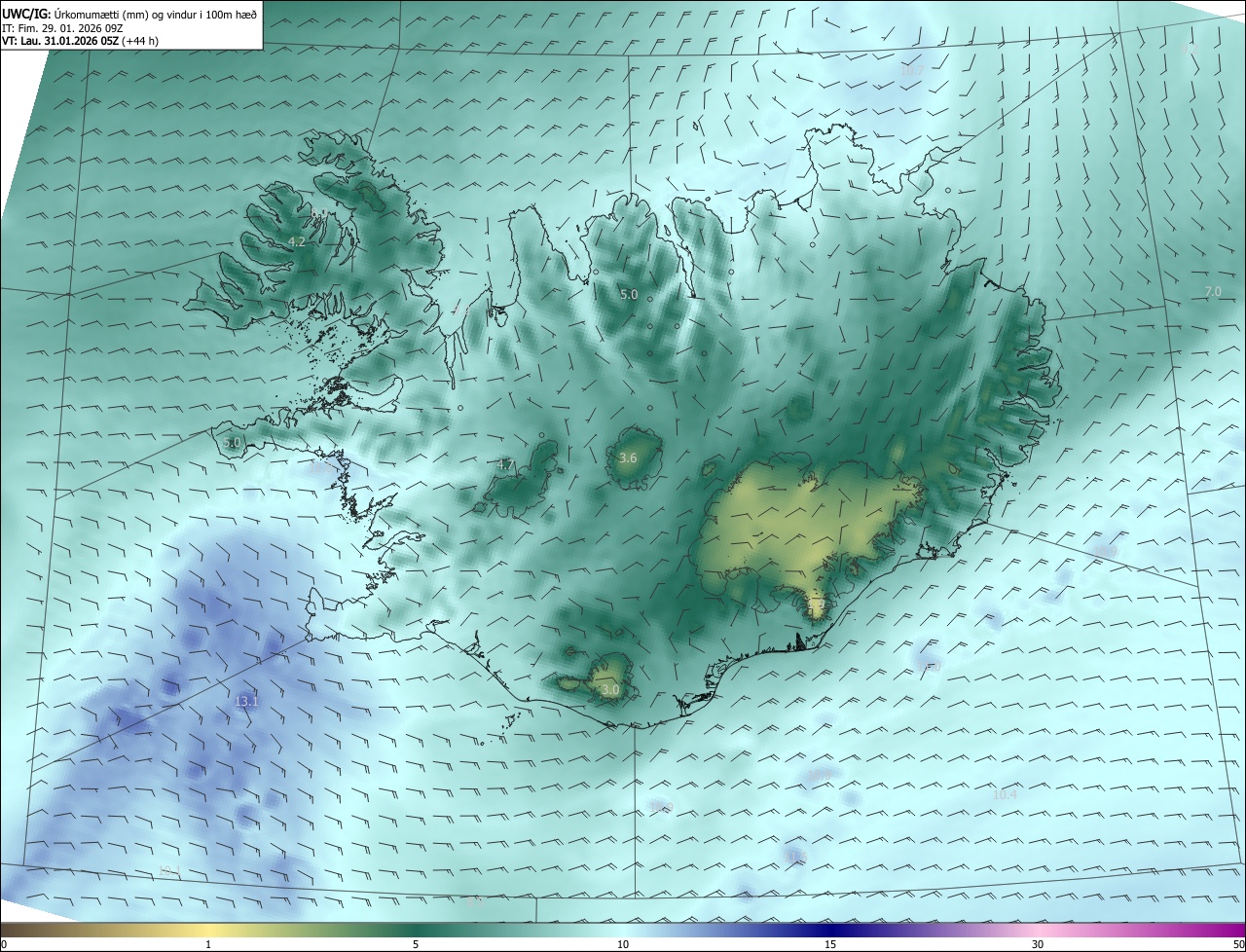Viewport: 1246px width, 952px height.
Task: Click the "13.1" value in the southwest sea
Action: (x=246, y=701)
